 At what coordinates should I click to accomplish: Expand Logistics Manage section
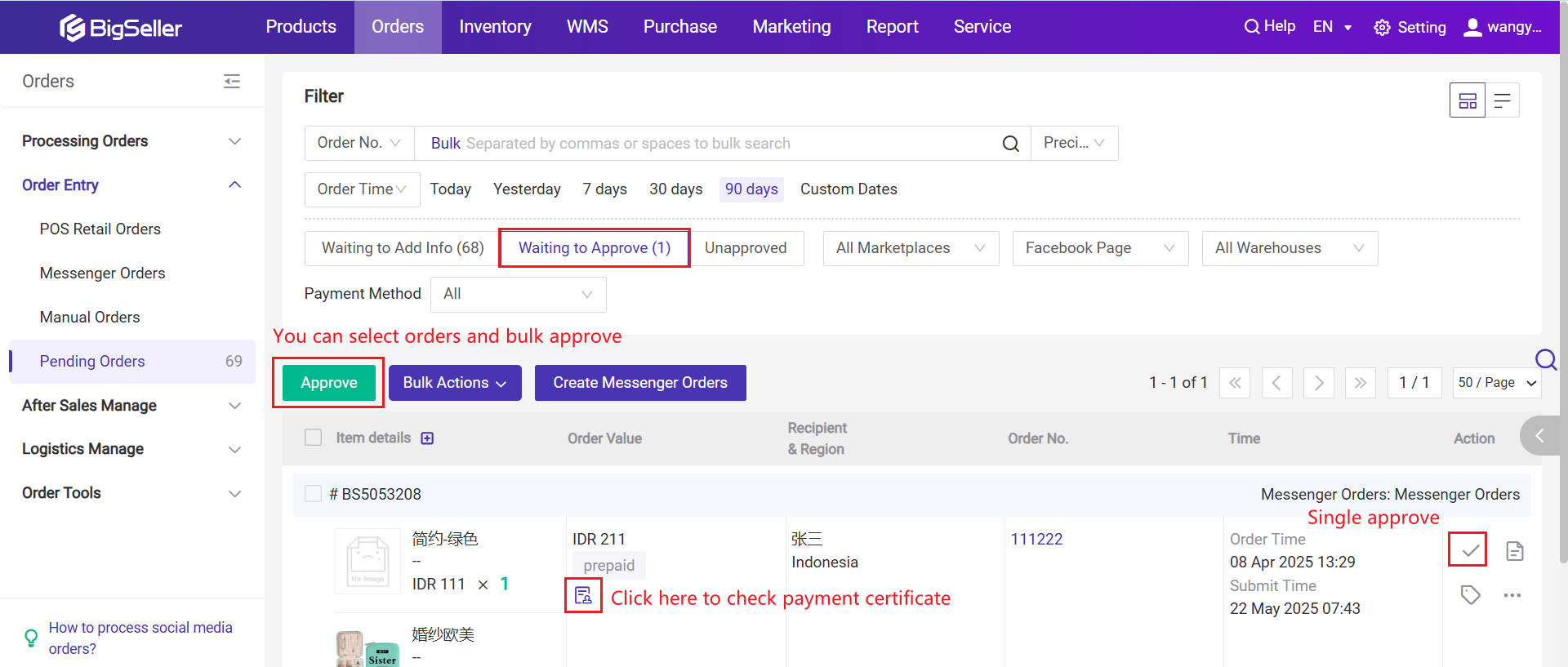point(131,449)
